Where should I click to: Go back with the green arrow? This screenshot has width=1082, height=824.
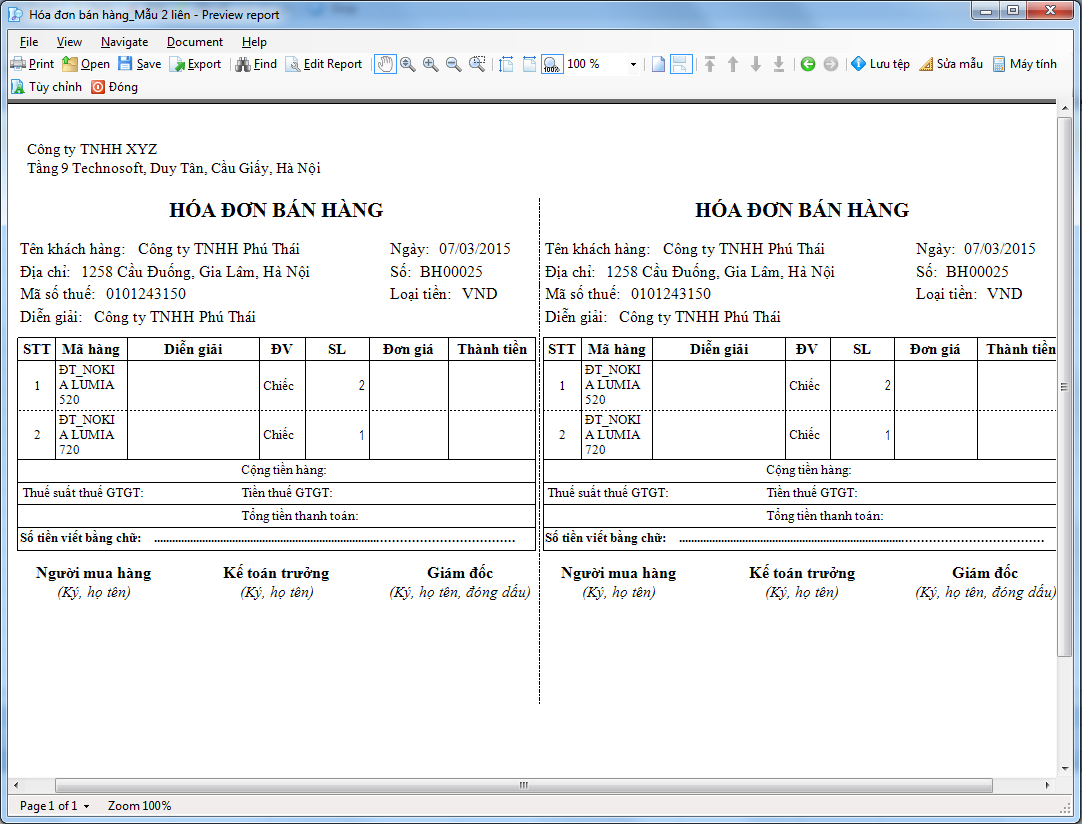808,64
